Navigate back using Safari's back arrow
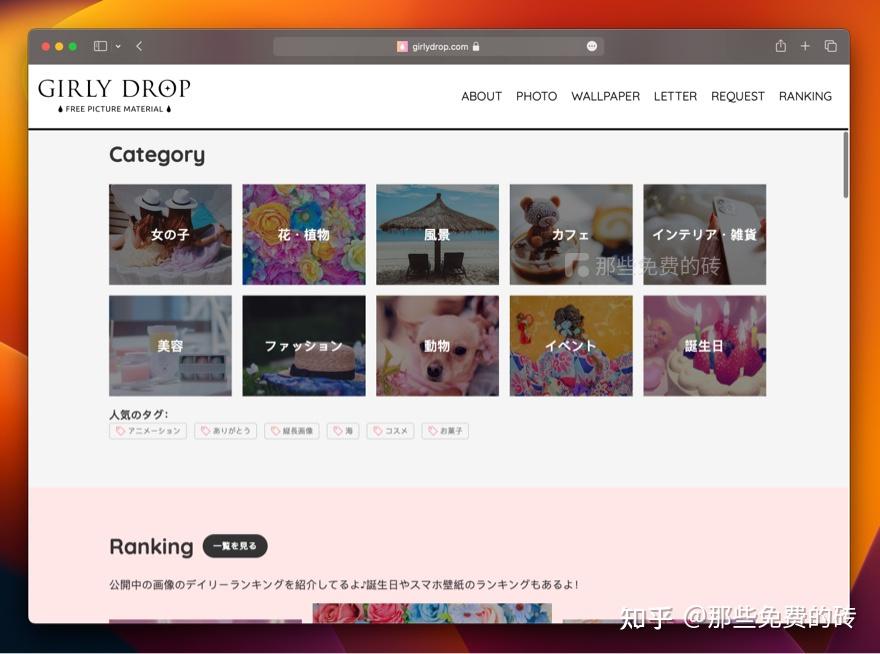Image resolution: width=880 pixels, height=654 pixels. (137, 46)
